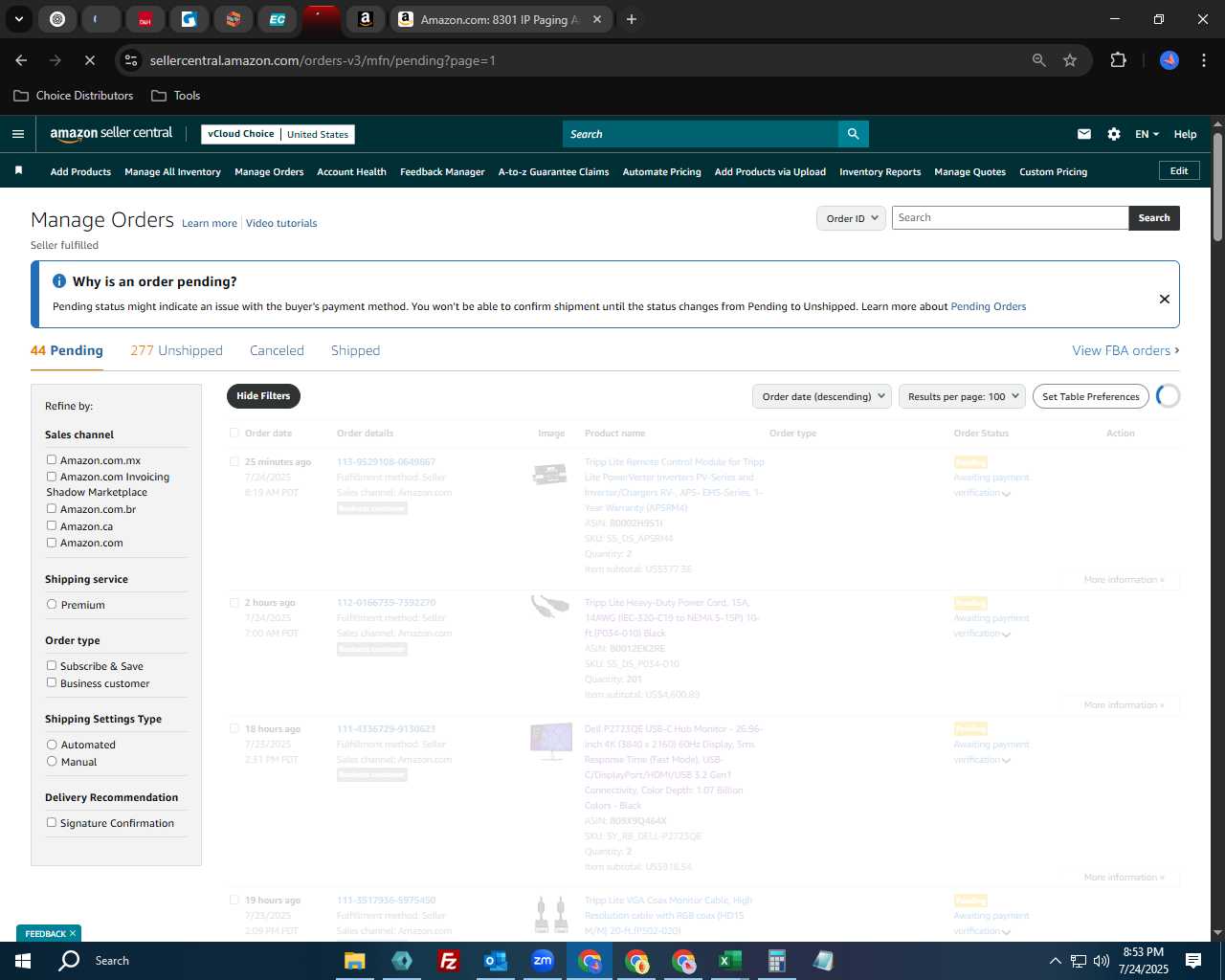Open File Explorer from the taskbar
The width and height of the screenshot is (1225, 980).
pos(355,961)
